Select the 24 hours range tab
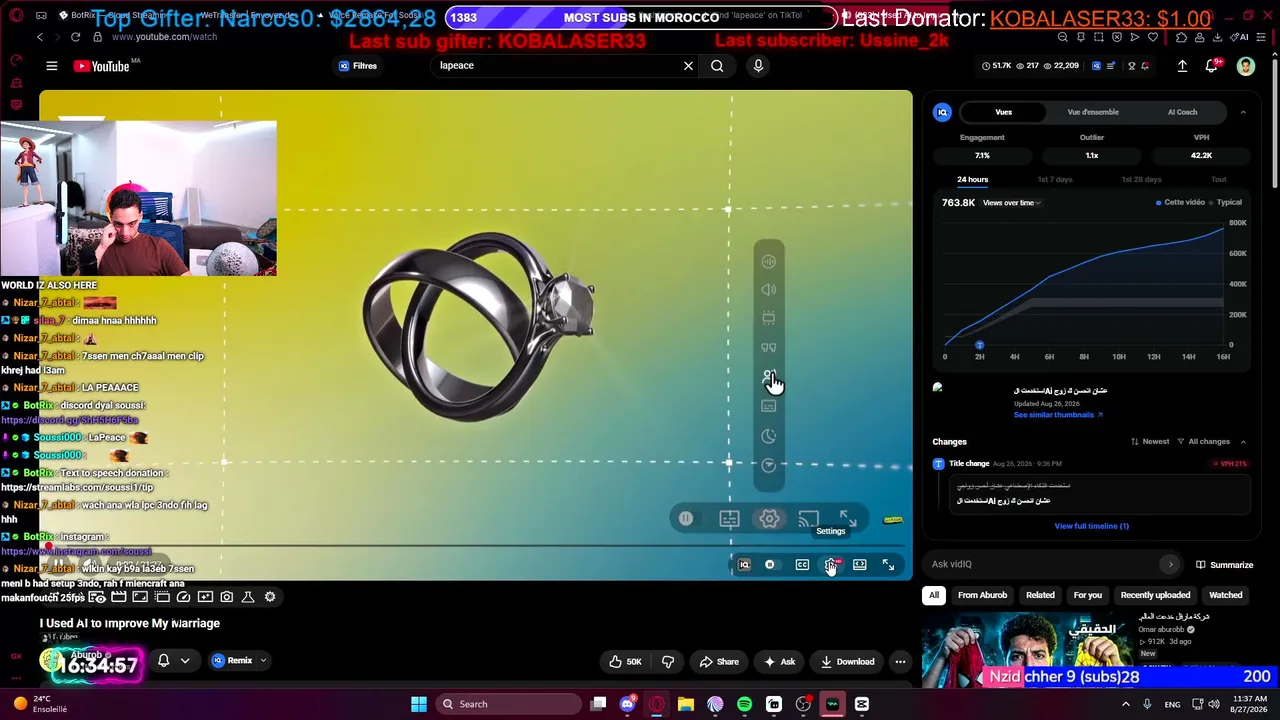The image size is (1280, 720). click(972, 180)
